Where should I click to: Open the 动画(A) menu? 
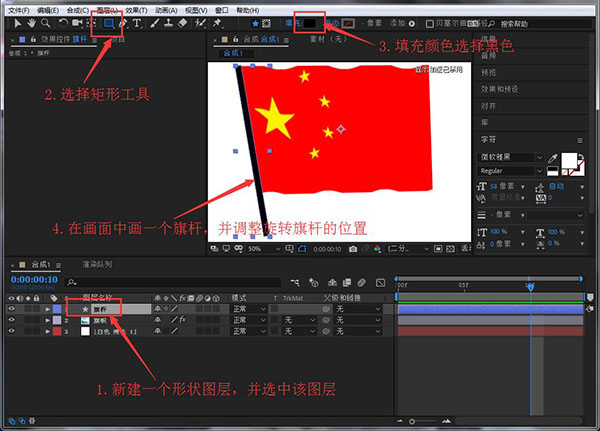[x=166, y=10]
